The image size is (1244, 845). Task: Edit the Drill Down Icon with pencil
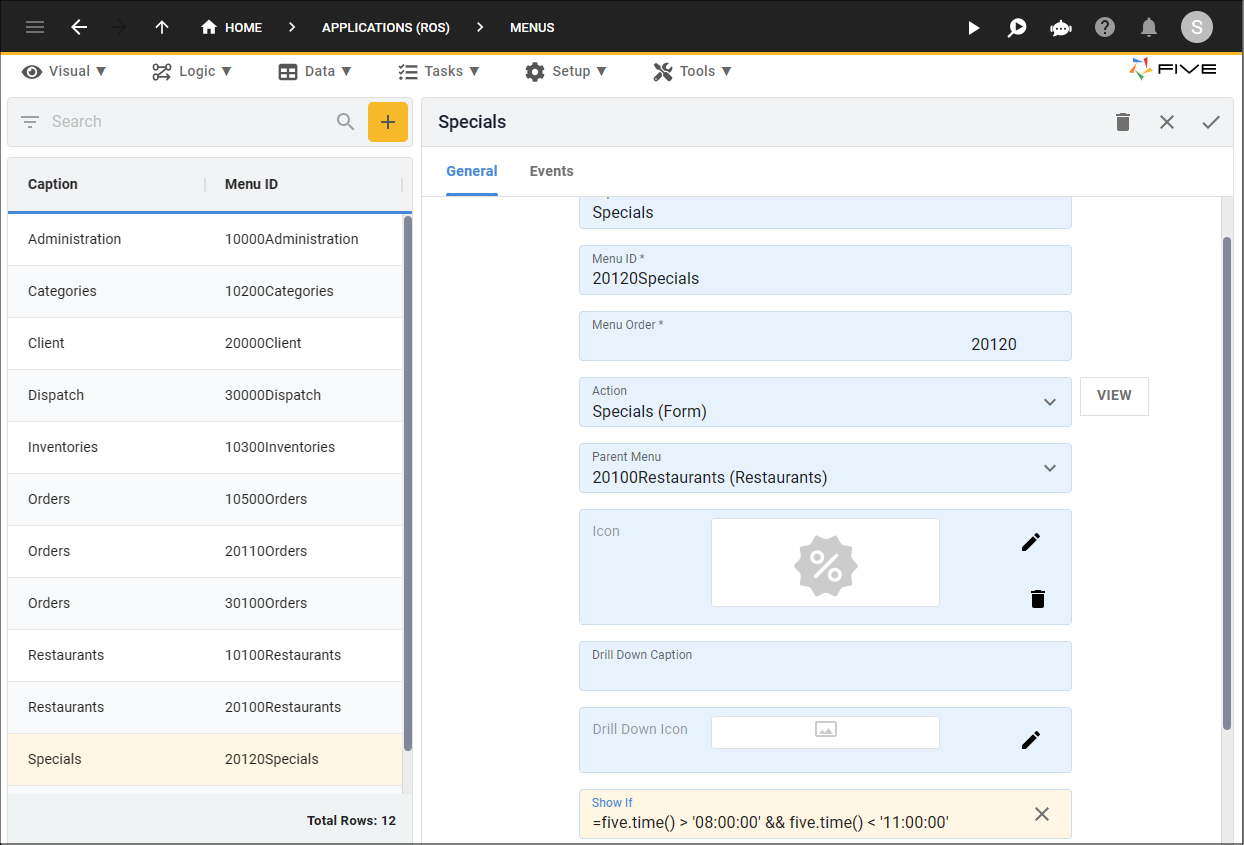(x=1031, y=740)
